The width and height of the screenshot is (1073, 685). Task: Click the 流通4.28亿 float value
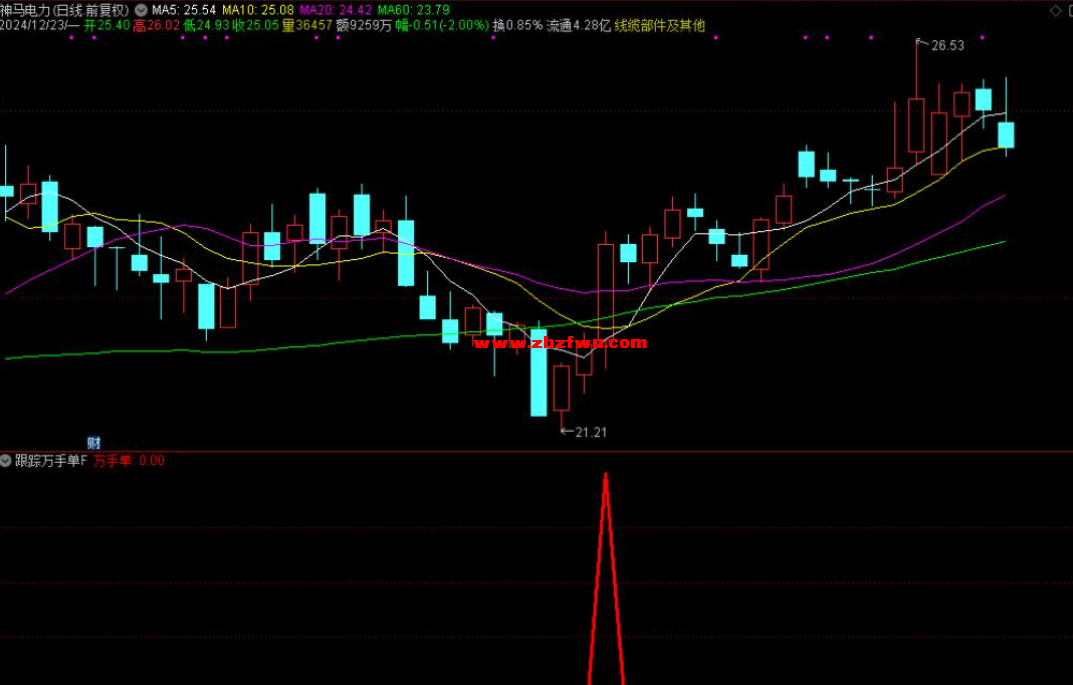(x=578, y=25)
